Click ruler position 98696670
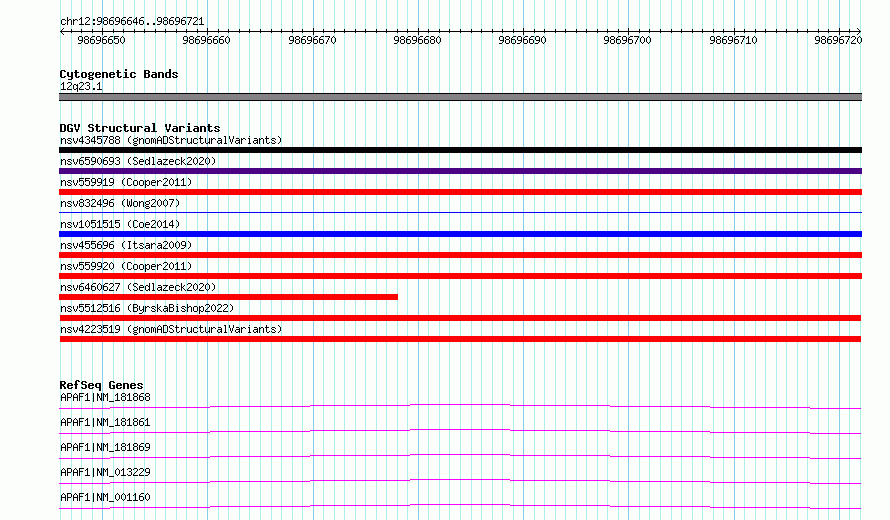Screen dimensions: 890x520 coord(312,40)
